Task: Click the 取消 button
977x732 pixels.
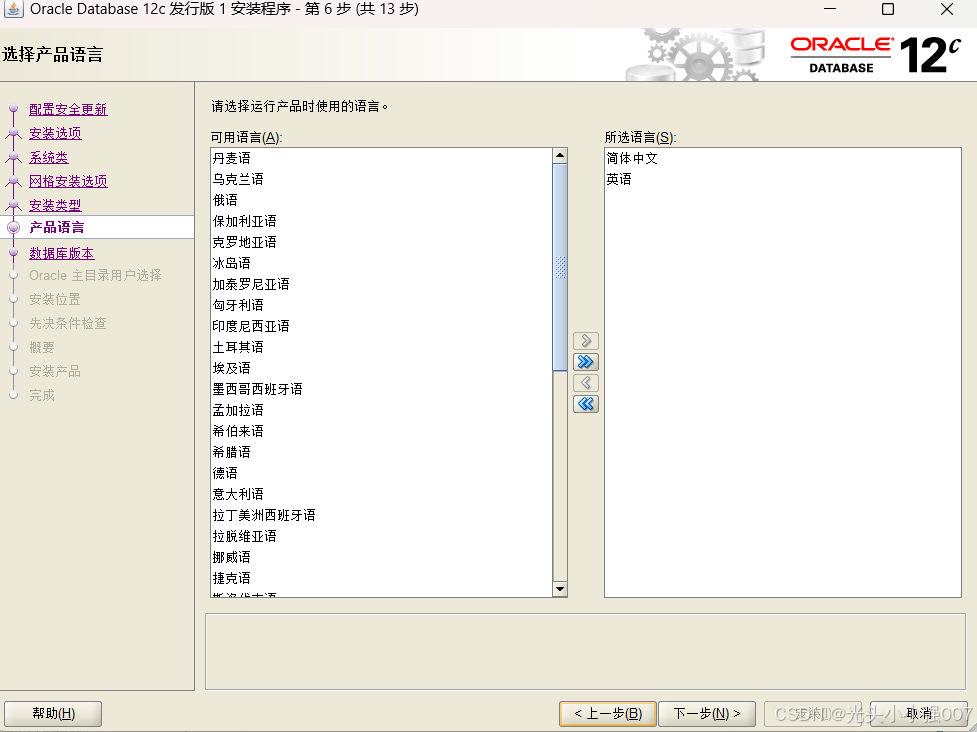Action: [x=917, y=714]
